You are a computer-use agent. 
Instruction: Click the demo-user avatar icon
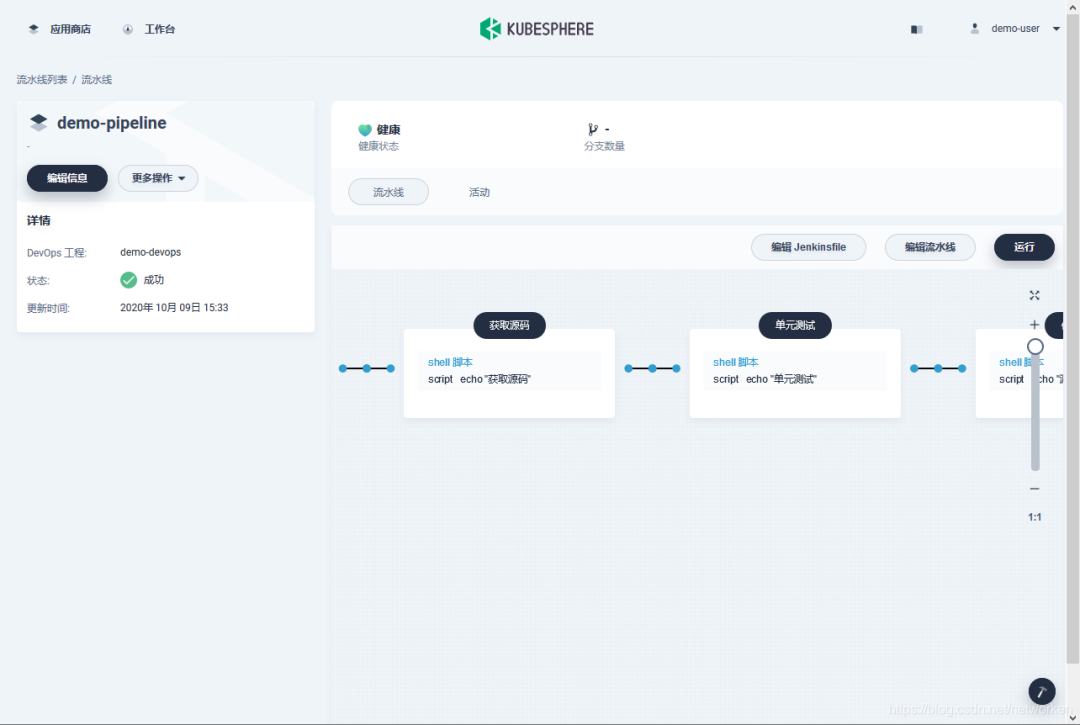974,28
